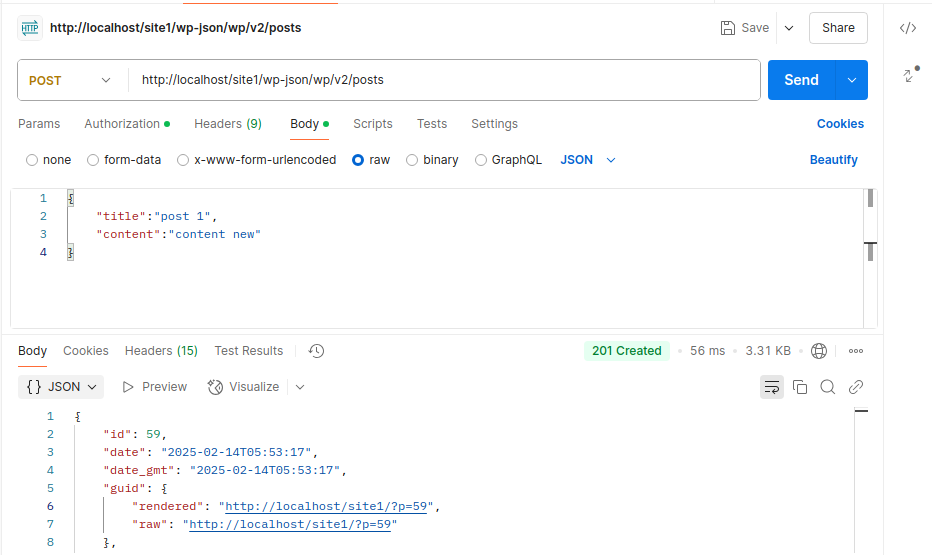
Task: Open the three-dot response options menu
Action: pos(856,351)
